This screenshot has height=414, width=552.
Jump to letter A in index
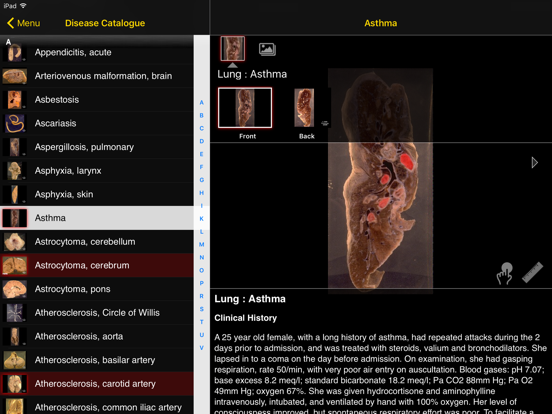[x=201, y=102]
